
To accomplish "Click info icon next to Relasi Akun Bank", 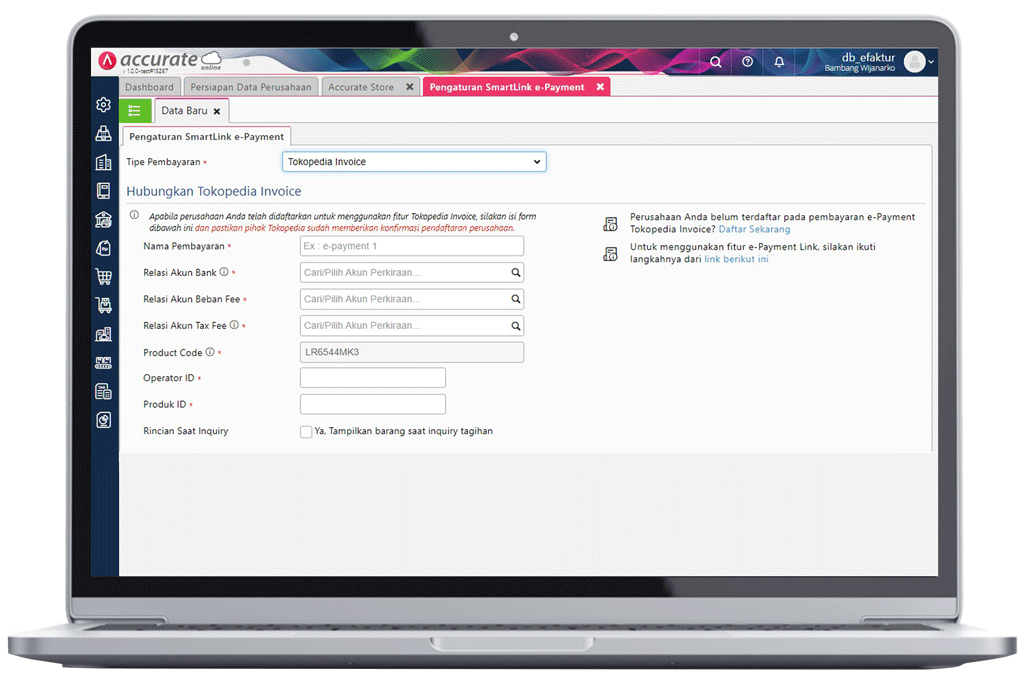I will tap(224, 272).
